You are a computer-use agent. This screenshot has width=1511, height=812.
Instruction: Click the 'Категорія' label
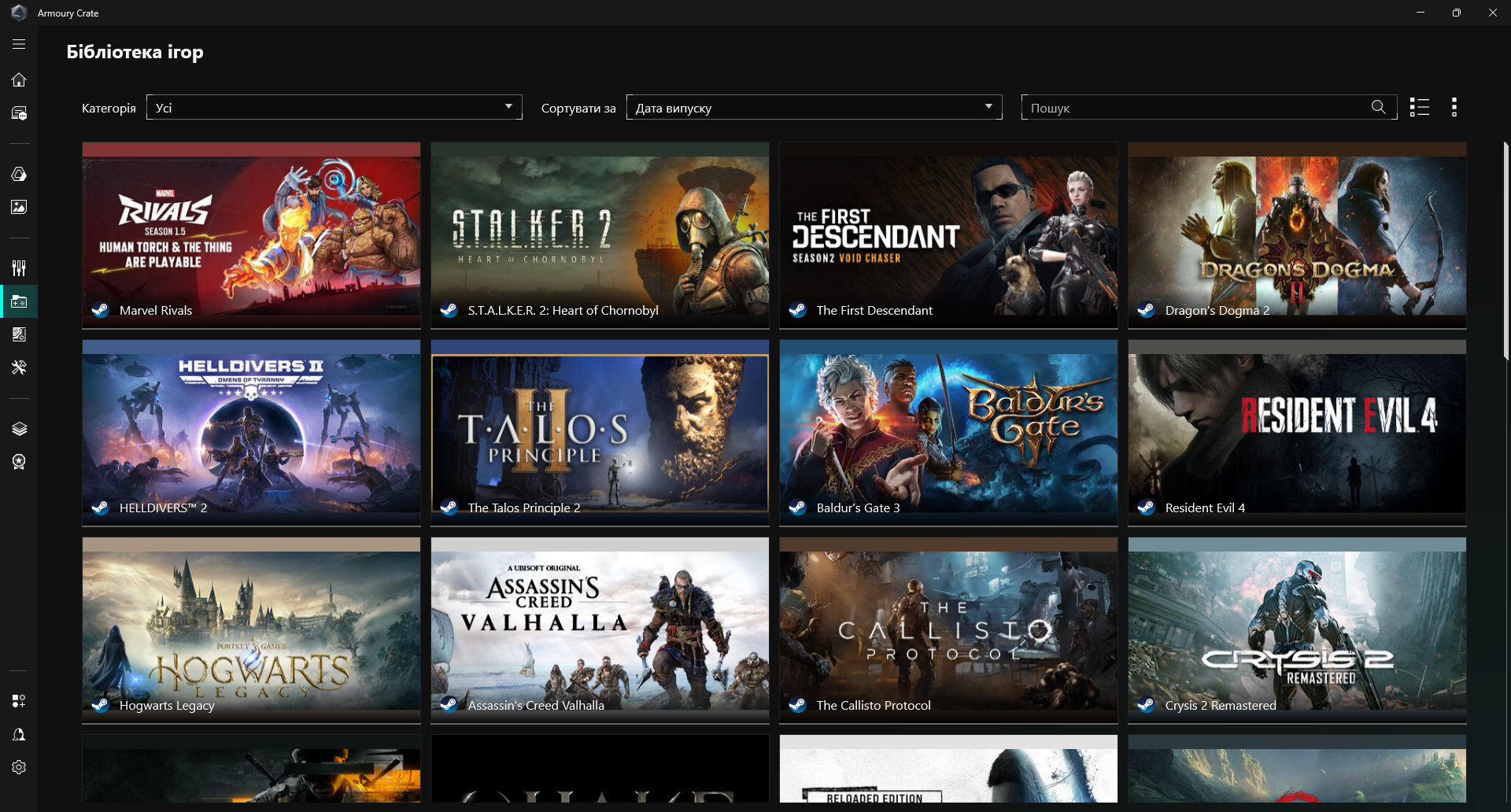109,109
